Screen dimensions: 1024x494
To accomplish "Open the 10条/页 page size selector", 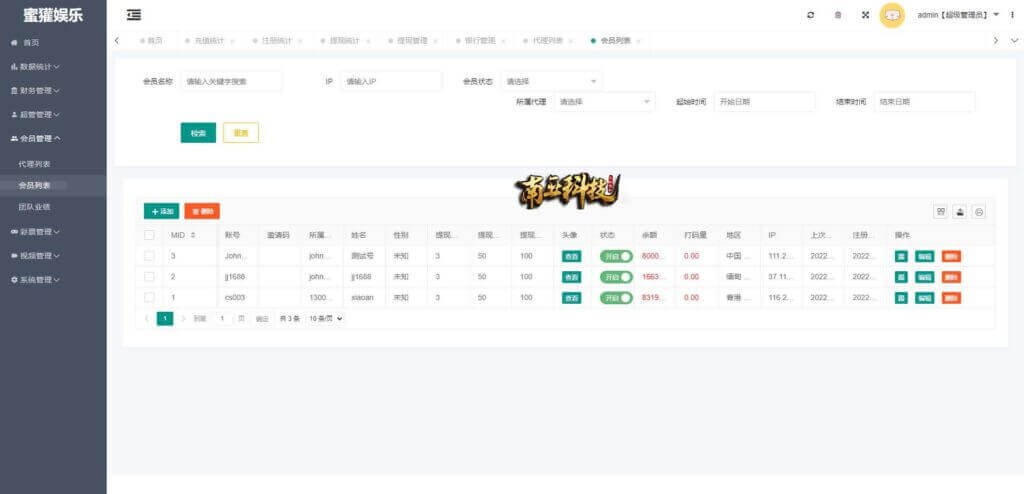I will [x=325, y=318].
